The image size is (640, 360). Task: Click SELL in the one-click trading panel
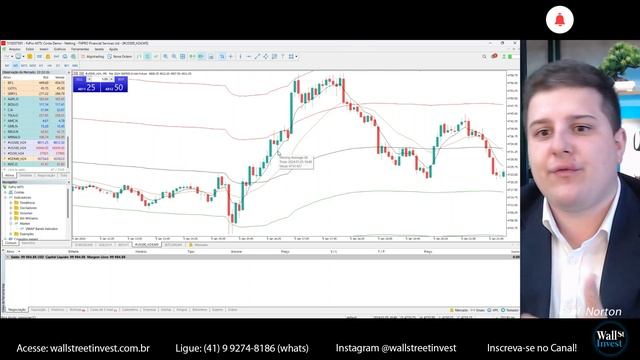(80, 79)
